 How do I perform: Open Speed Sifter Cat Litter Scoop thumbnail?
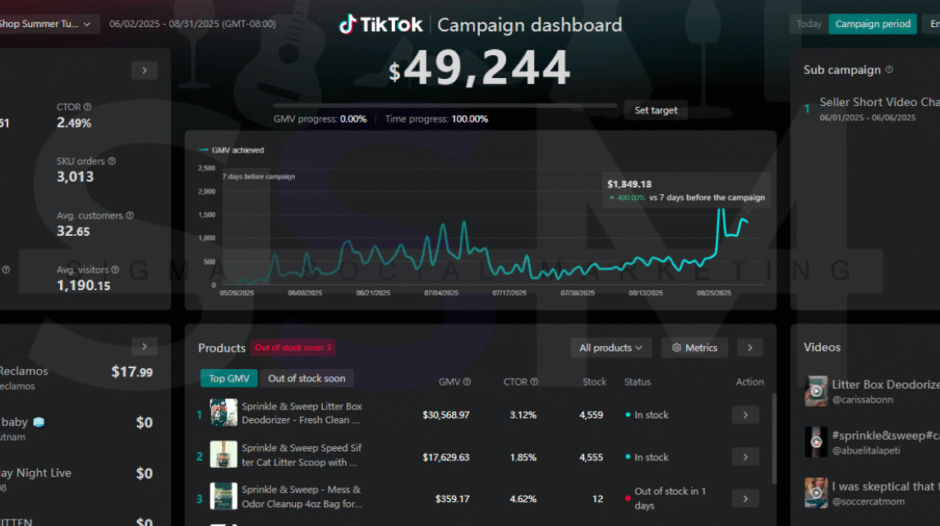pyautogui.click(x=224, y=455)
